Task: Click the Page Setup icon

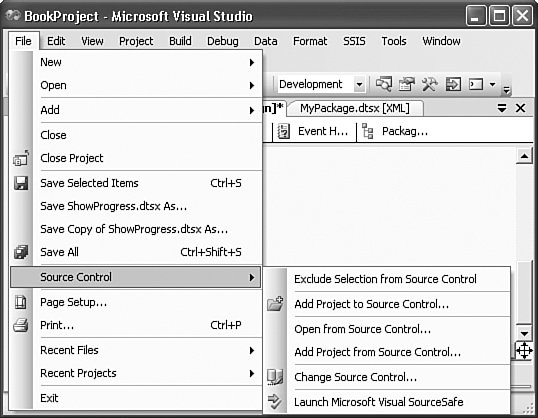Action: coord(21,302)
